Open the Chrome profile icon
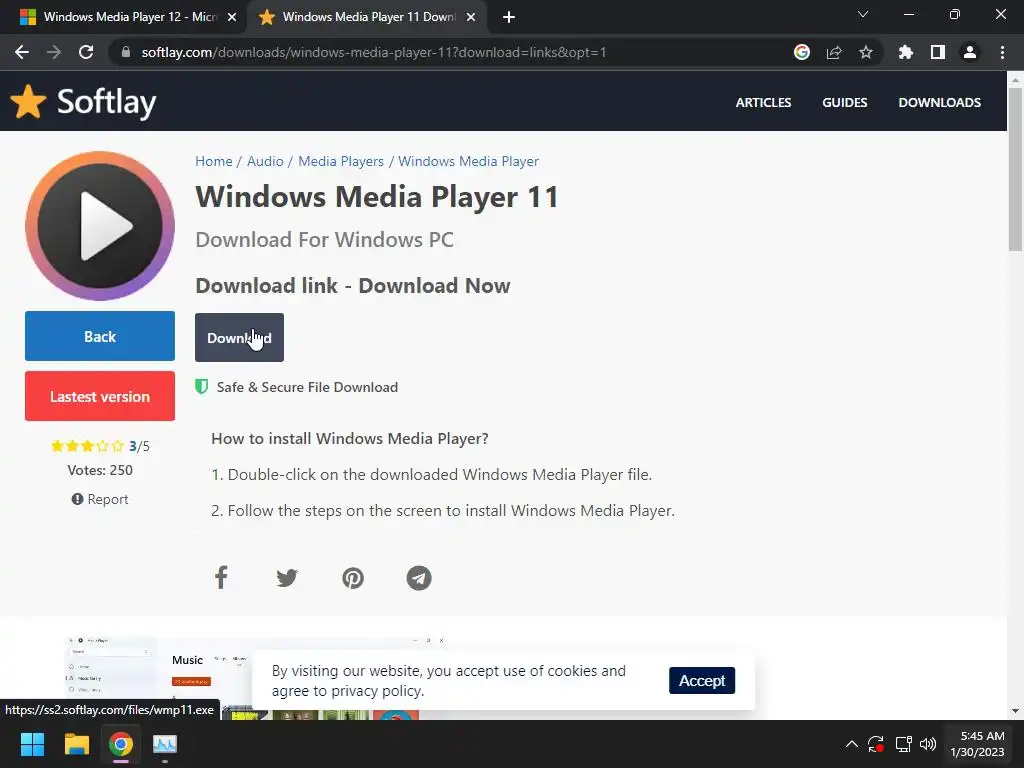The image size is (1024, 768). click(970, 52)
